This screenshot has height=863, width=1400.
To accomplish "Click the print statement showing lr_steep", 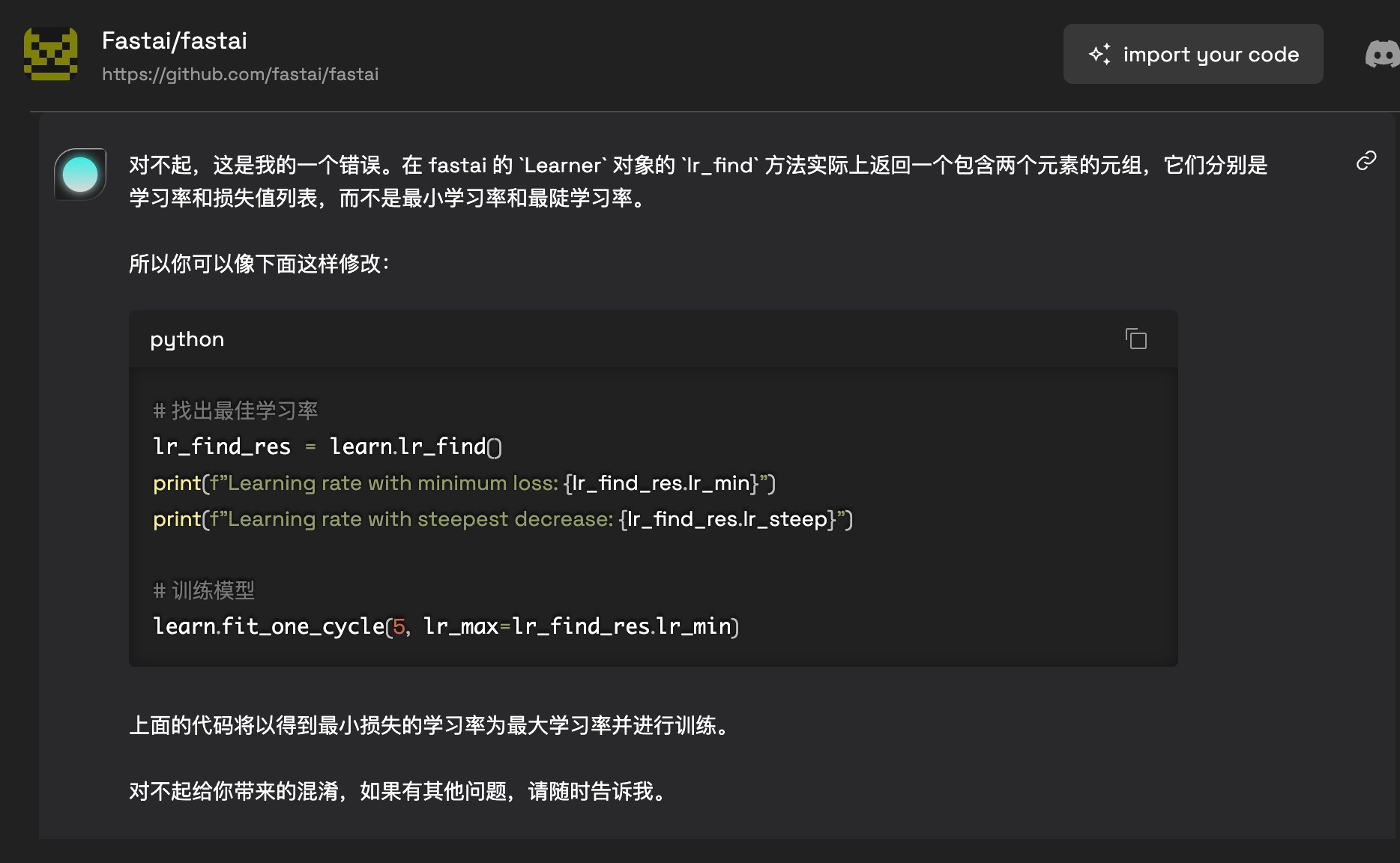I will [502, 518].
